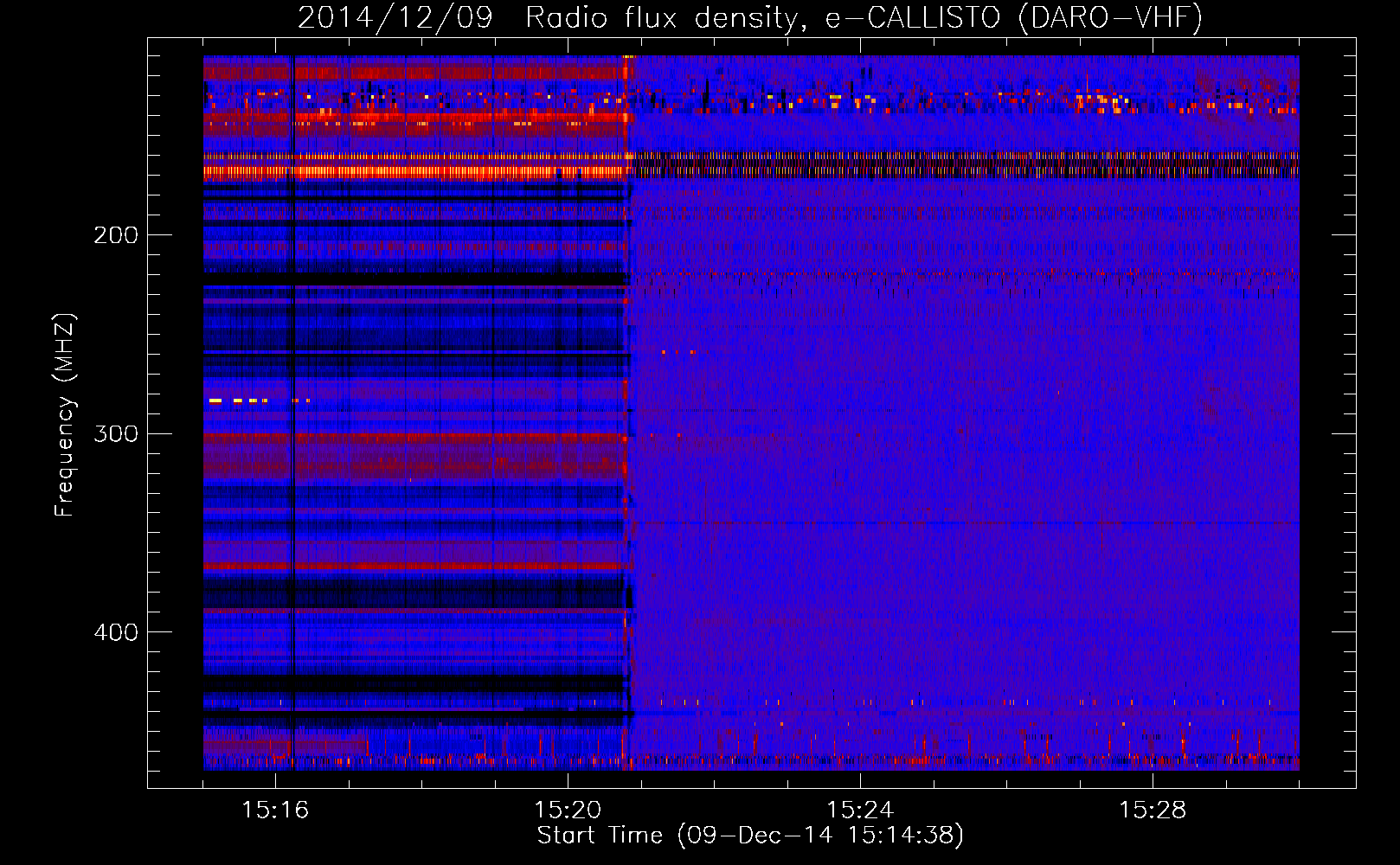The image size is (1400, 865).
Task: Click the "Start Time (09-Dec-14 15:14:38)" axis label
Action: click(x=750, y=836)
